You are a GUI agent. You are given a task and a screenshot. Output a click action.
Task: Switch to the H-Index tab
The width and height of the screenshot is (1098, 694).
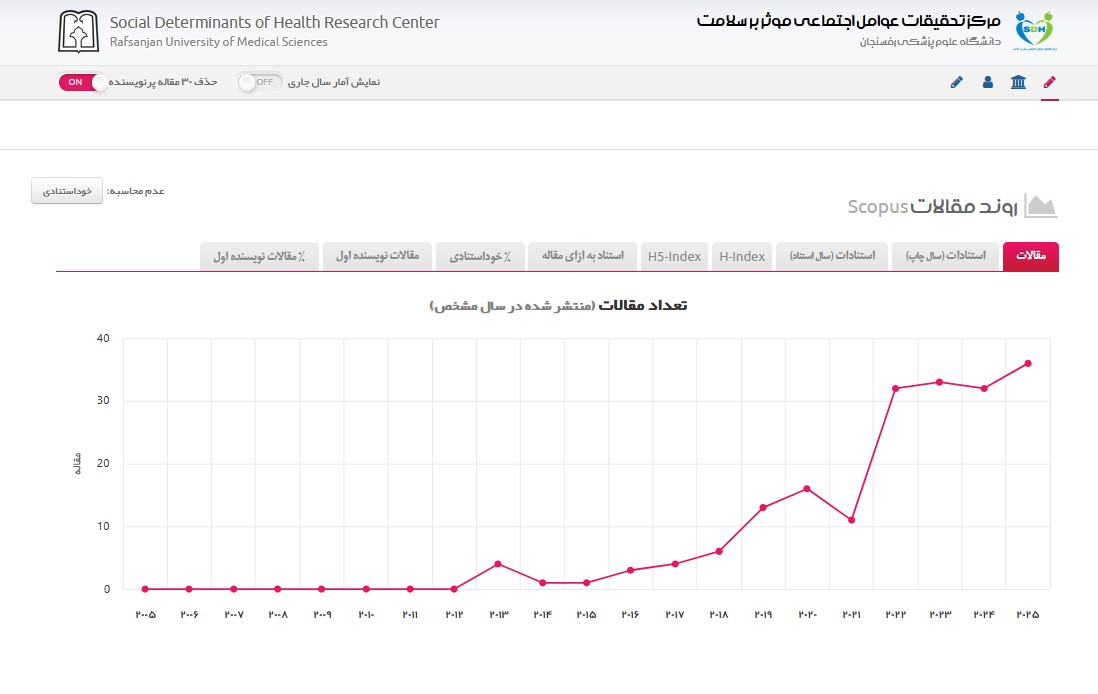(742, 256)
